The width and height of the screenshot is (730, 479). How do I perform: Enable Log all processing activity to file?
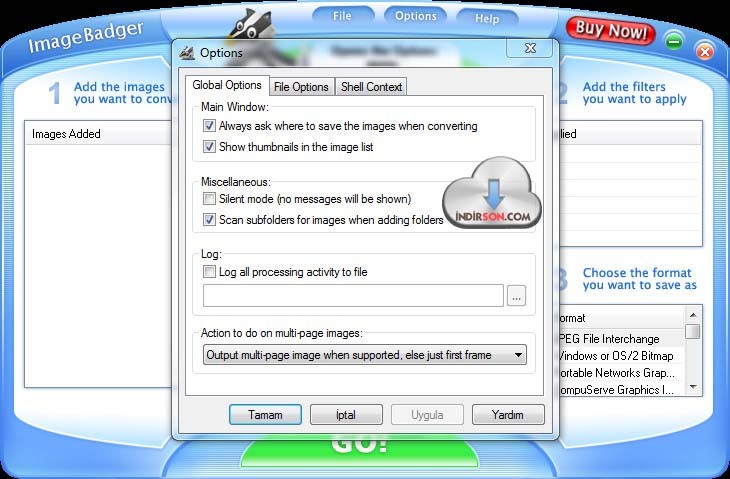209,271
